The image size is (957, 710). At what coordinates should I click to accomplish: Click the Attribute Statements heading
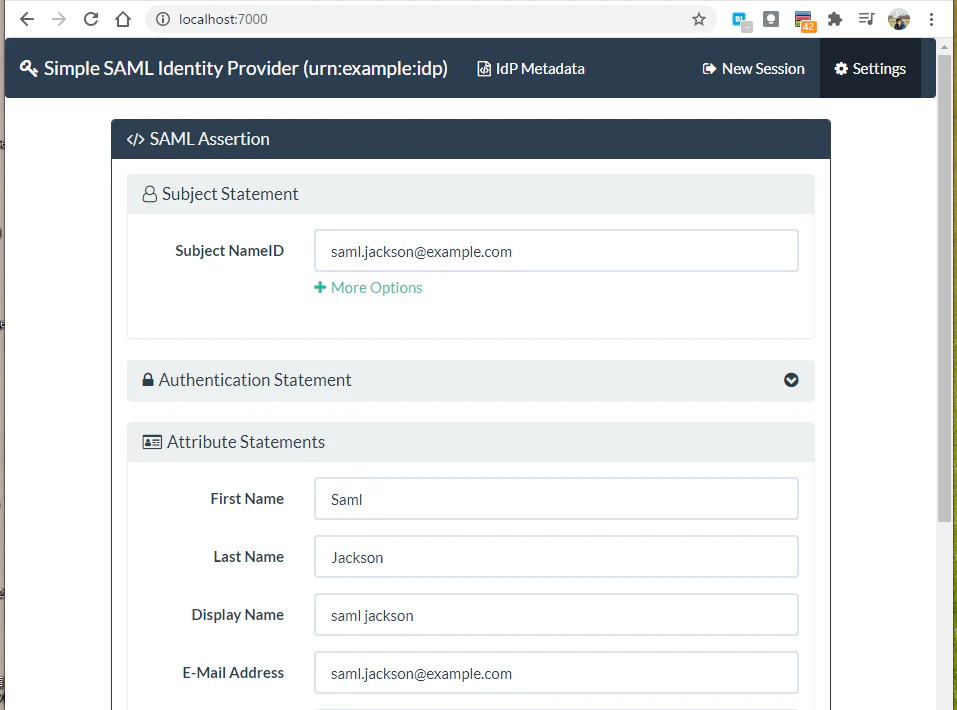pyautogui.click(x=246, y=442)
